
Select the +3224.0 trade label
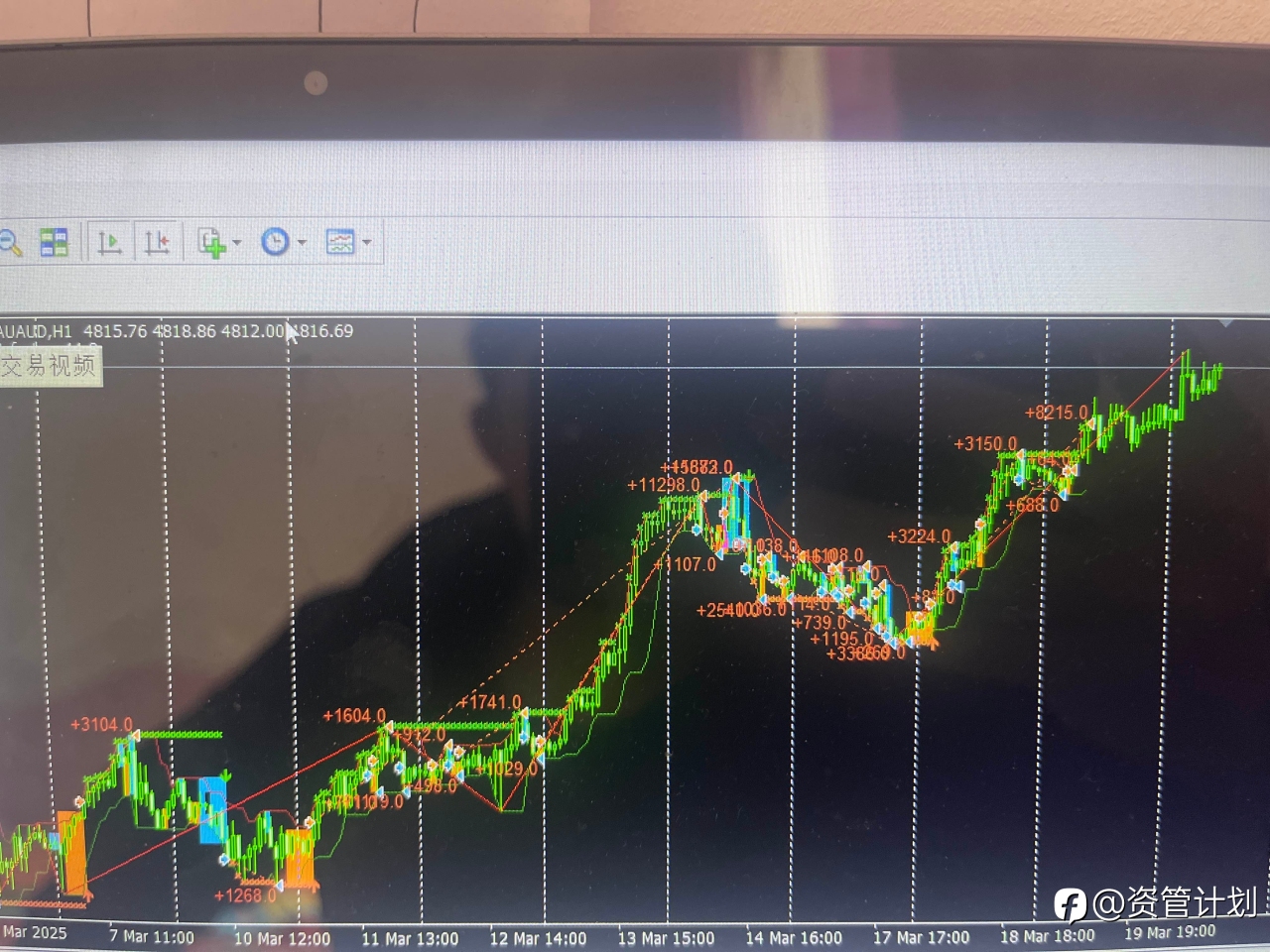coord(919,536)
